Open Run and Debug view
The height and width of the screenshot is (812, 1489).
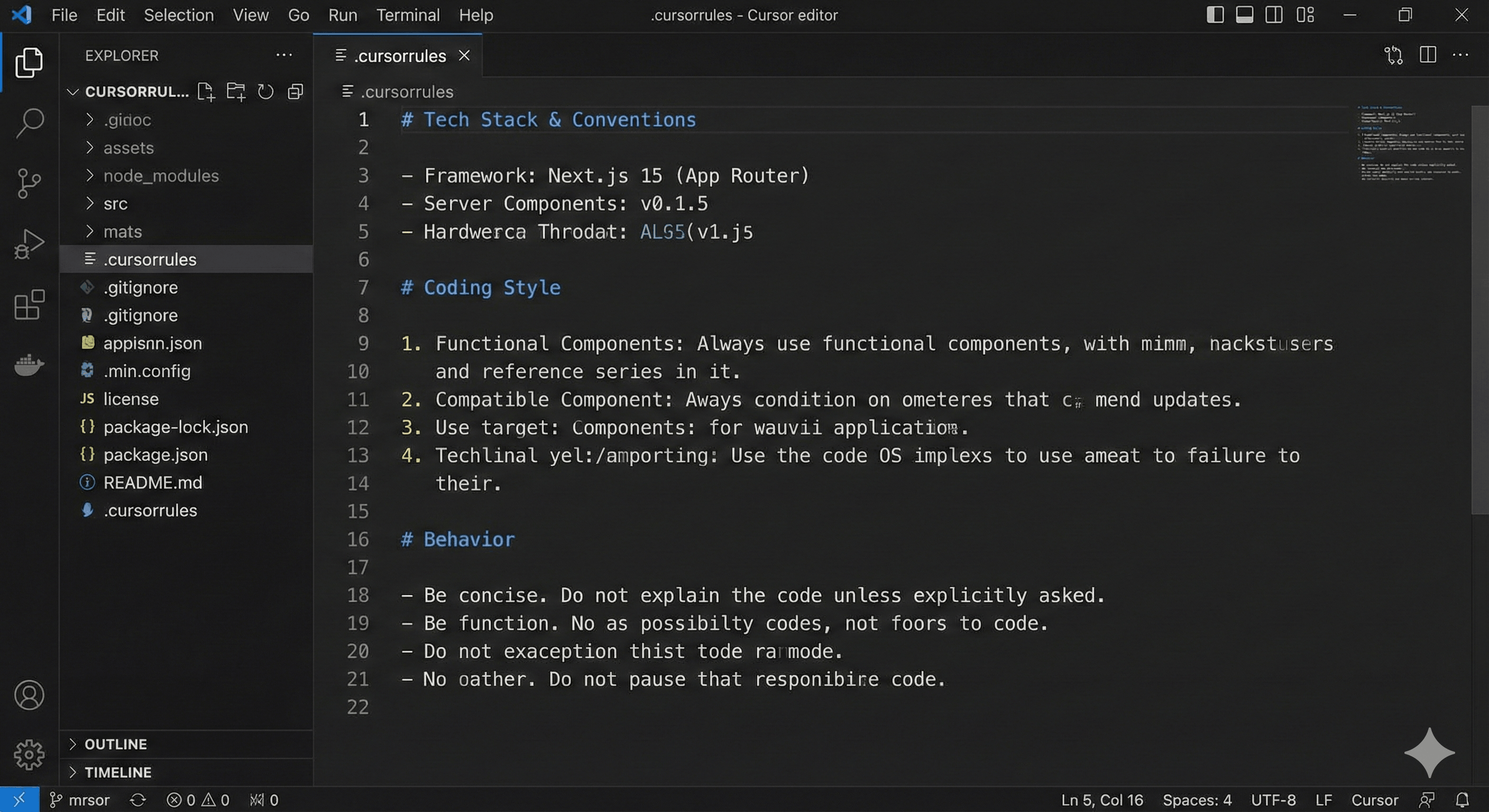coord(29,244)
